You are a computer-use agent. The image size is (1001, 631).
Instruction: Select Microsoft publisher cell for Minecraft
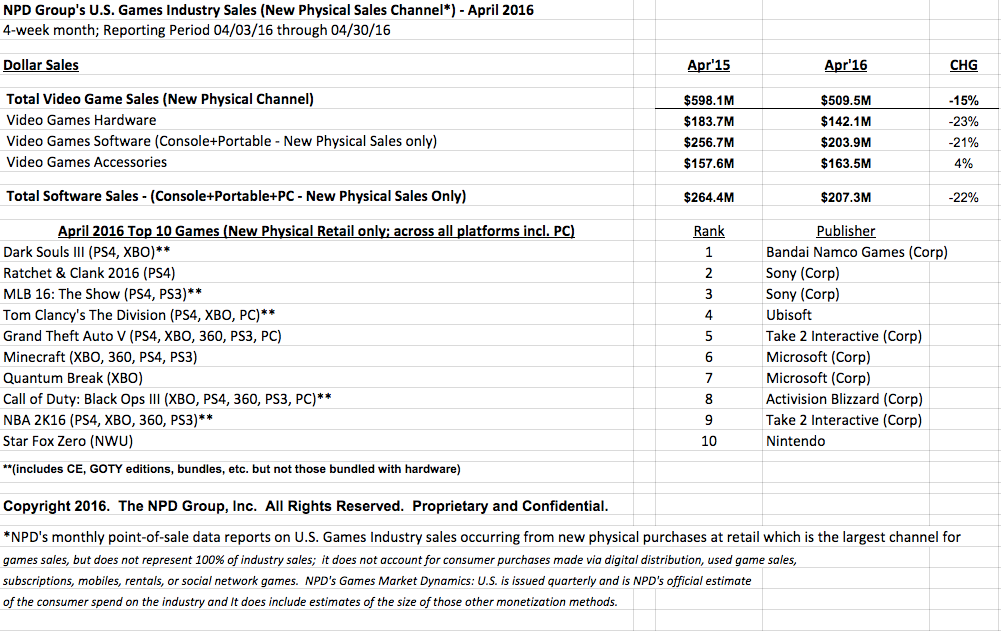pyautogui.click(x=818, y=357)
